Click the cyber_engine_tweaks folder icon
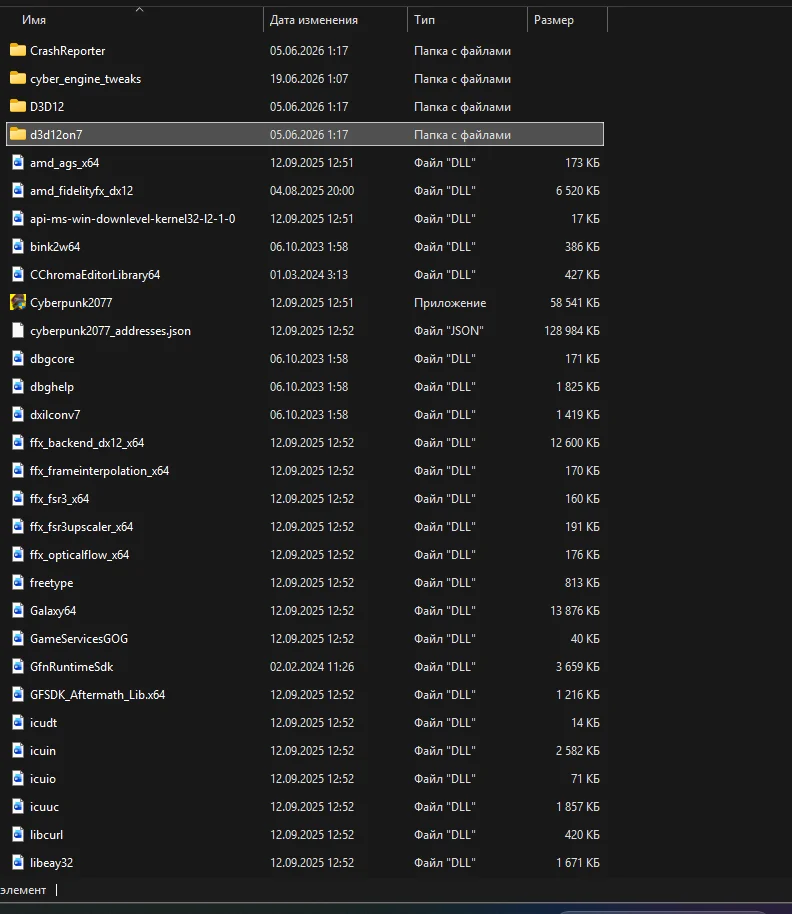 18,79
